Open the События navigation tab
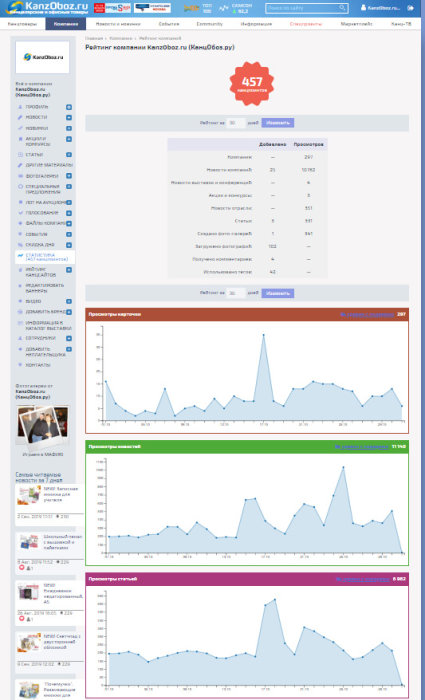 [x=169, y=24]
